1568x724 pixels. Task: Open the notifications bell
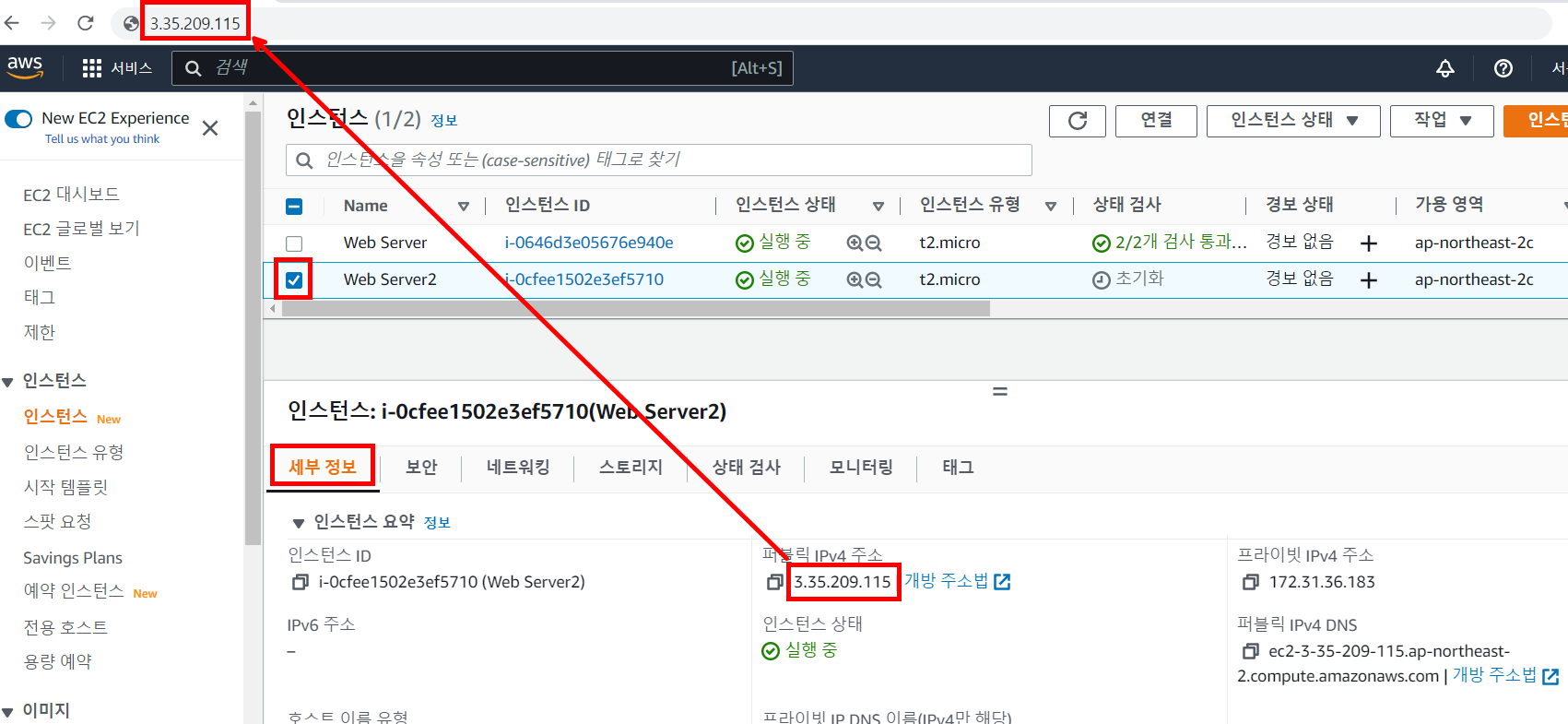pos(1445,68)
